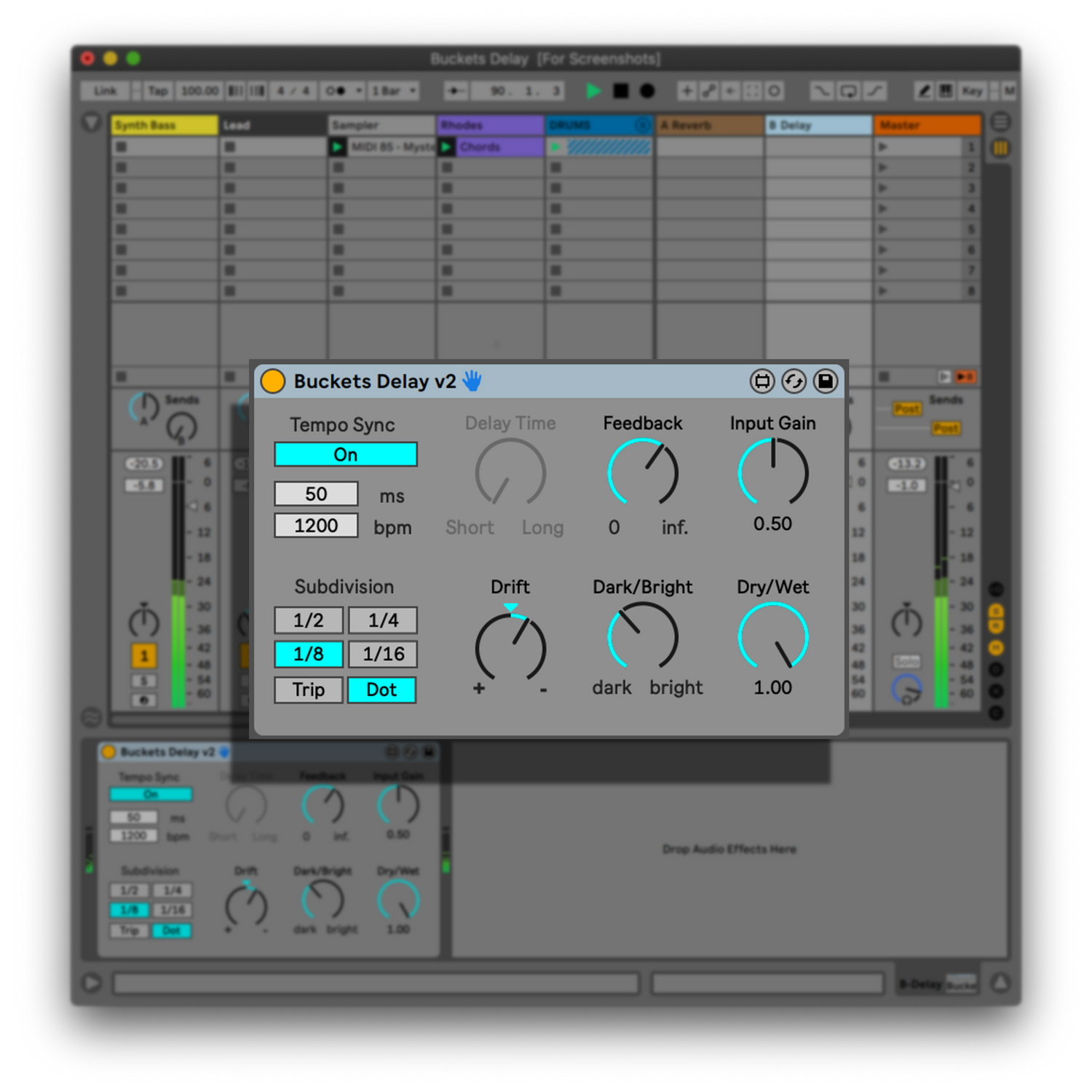Click the save preset disk icon in enlarged header
The height and width of the screenshot is (1092, 1092).
(825, 381)
